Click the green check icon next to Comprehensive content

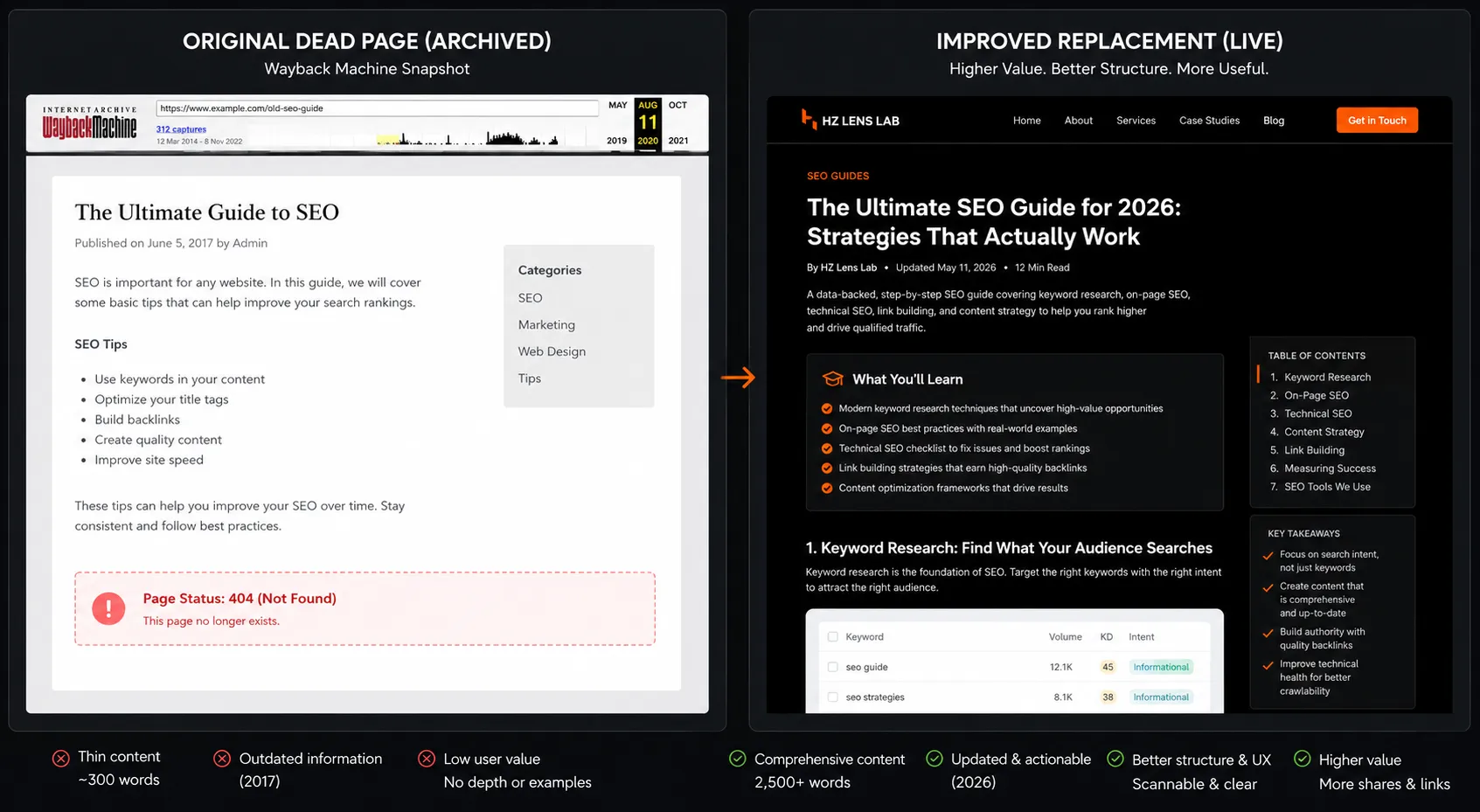[x=737, y=758]
